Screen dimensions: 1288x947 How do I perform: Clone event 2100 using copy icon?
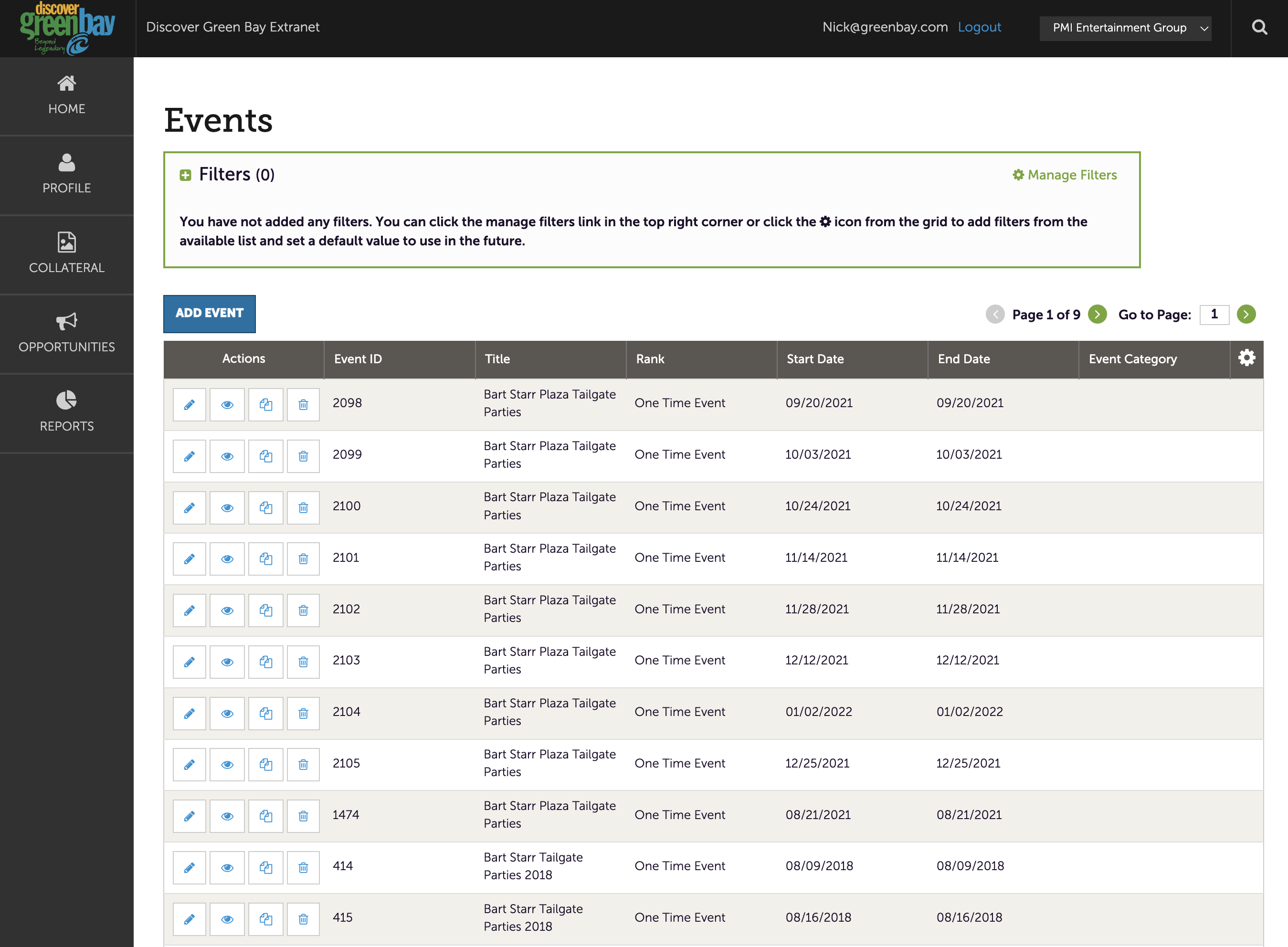coord(265,508)
